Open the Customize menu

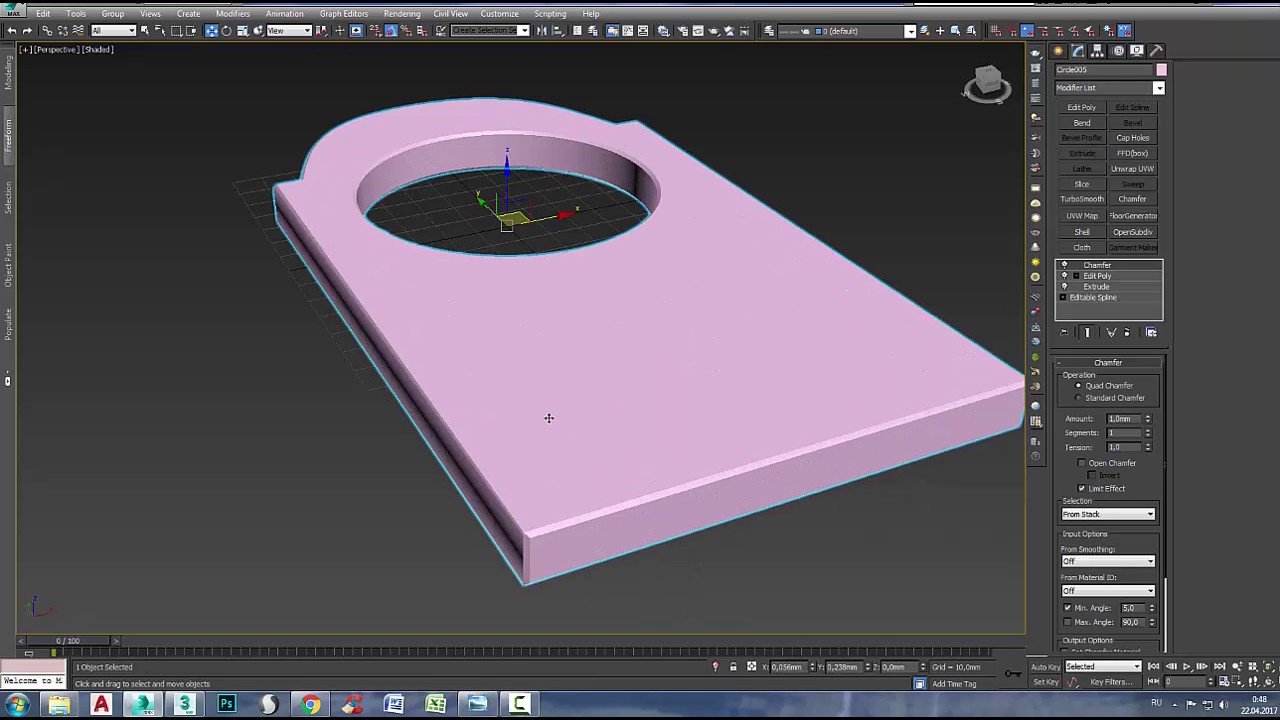pyautogui.click(x=499, y=14)
